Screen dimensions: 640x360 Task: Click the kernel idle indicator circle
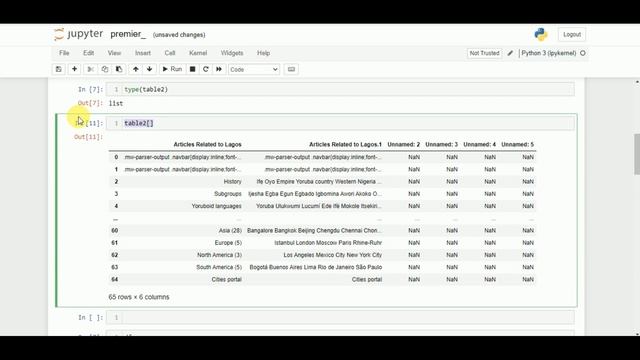click(583, 53)
